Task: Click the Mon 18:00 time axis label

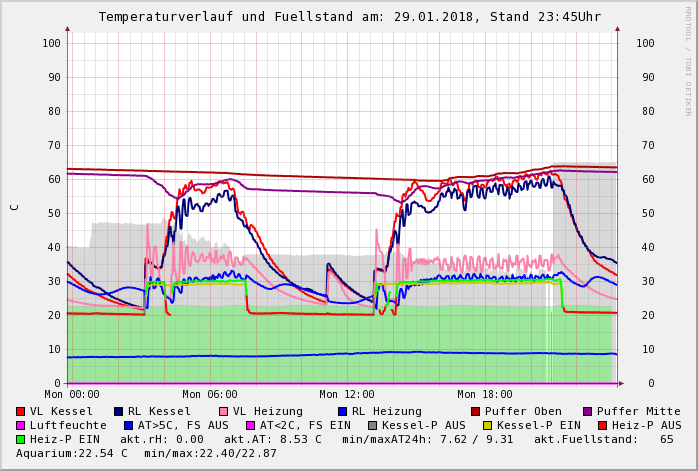Action: point(484,394)
